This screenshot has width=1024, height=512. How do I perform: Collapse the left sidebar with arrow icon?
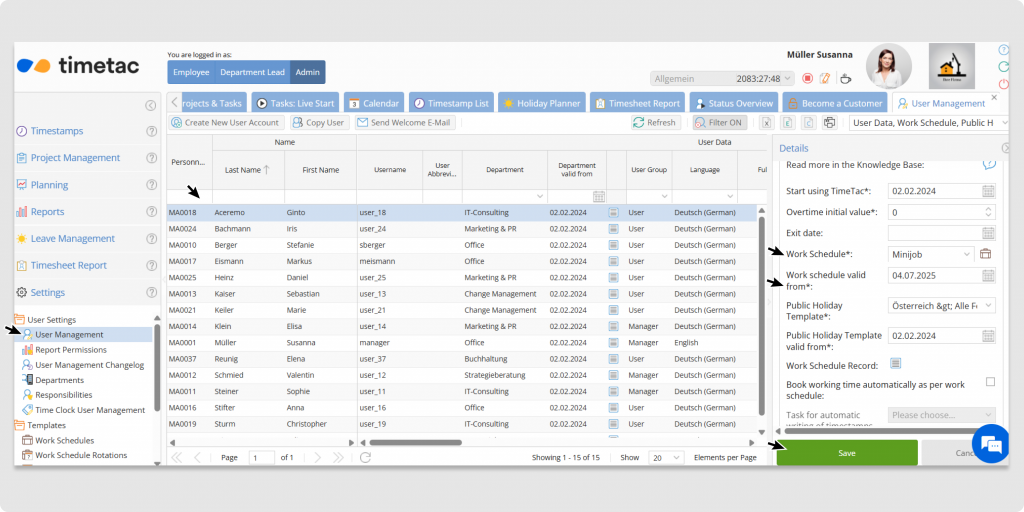(x=150, y=105)
